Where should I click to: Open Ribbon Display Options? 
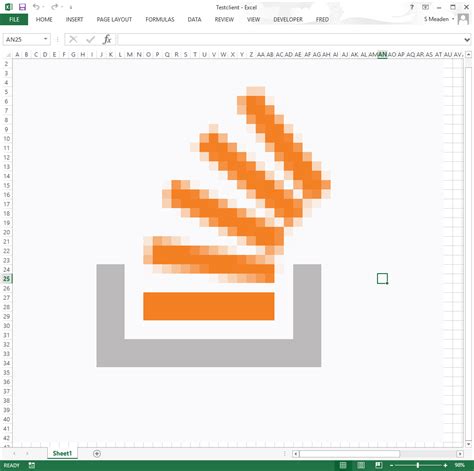[x=425, y=7]
